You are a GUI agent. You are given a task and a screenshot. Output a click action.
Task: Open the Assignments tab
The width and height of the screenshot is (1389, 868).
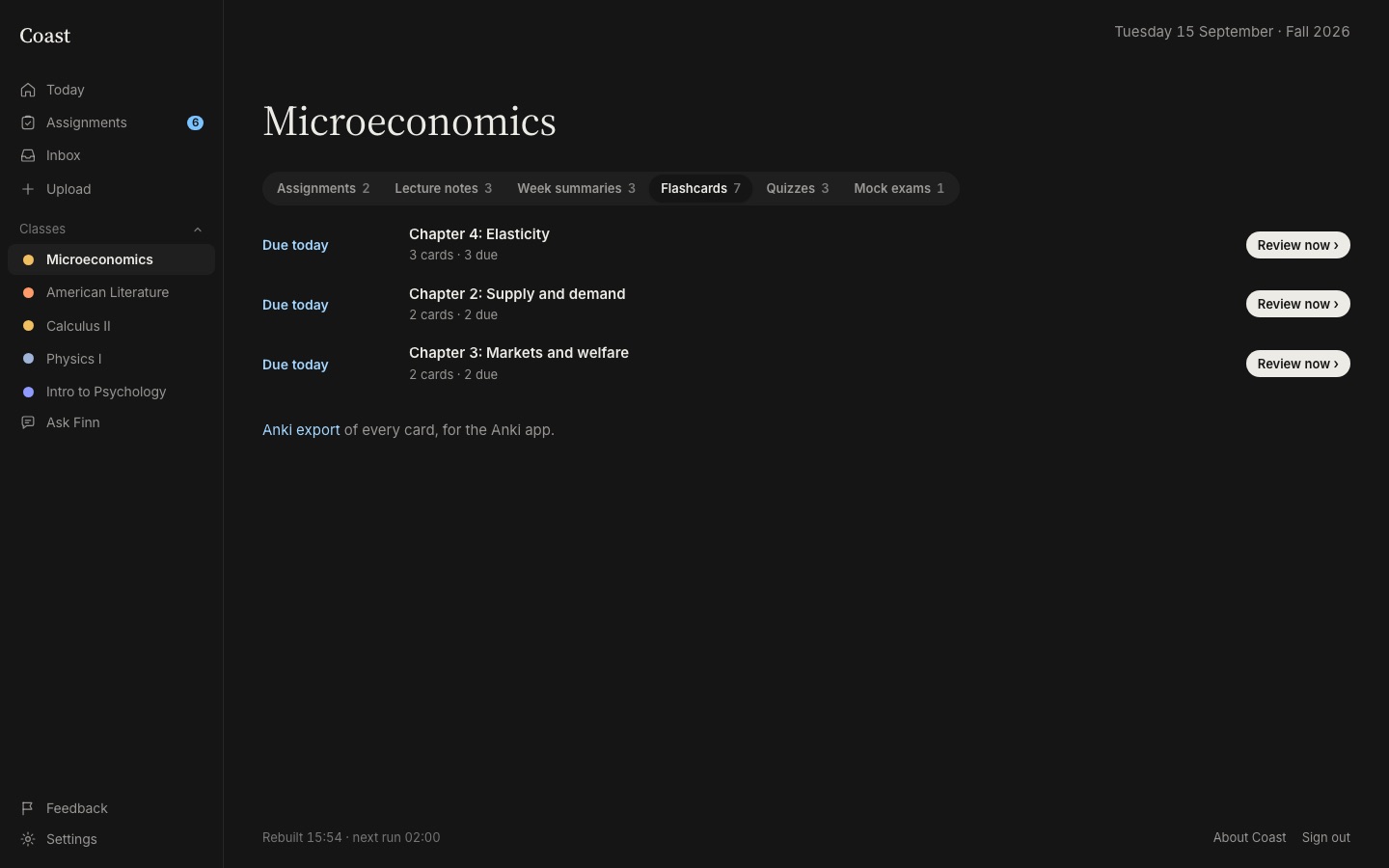[x=323, y=188]
